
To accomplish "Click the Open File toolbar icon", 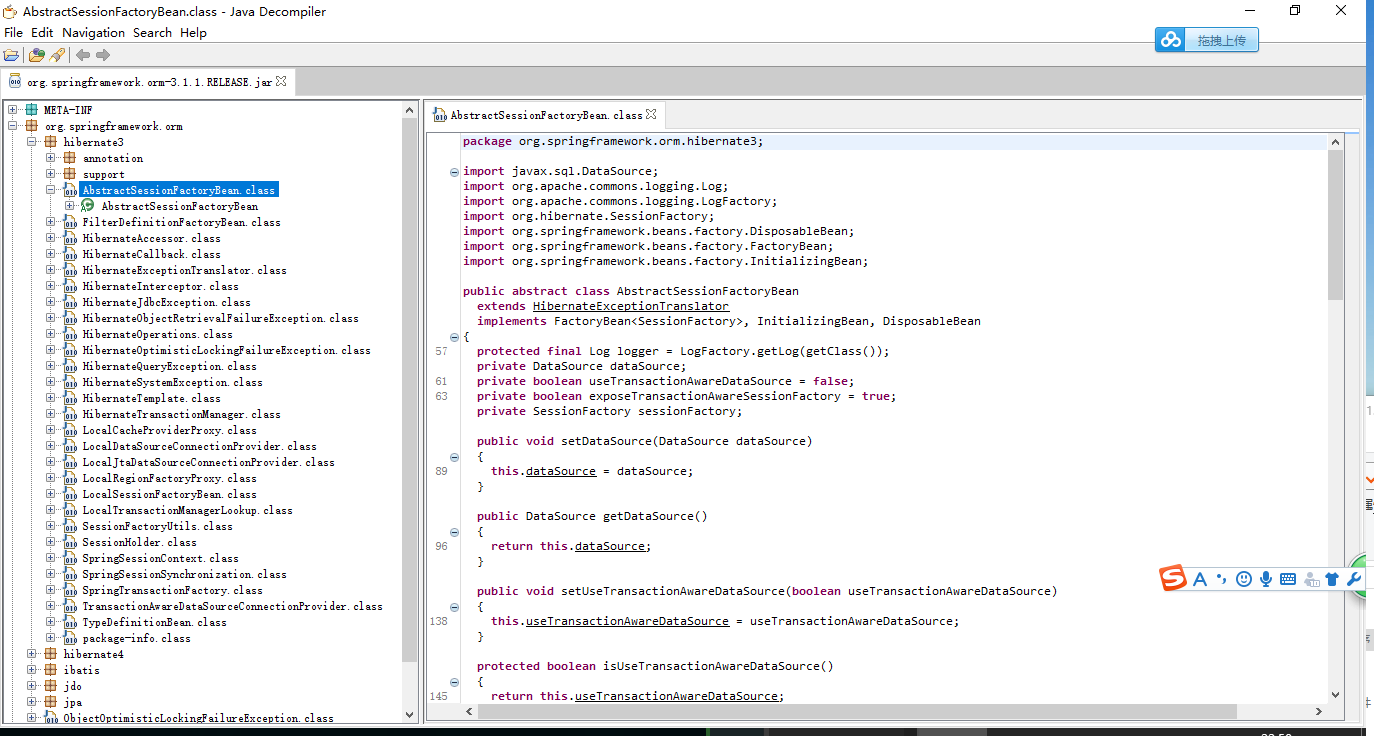I will coord(11,55).
